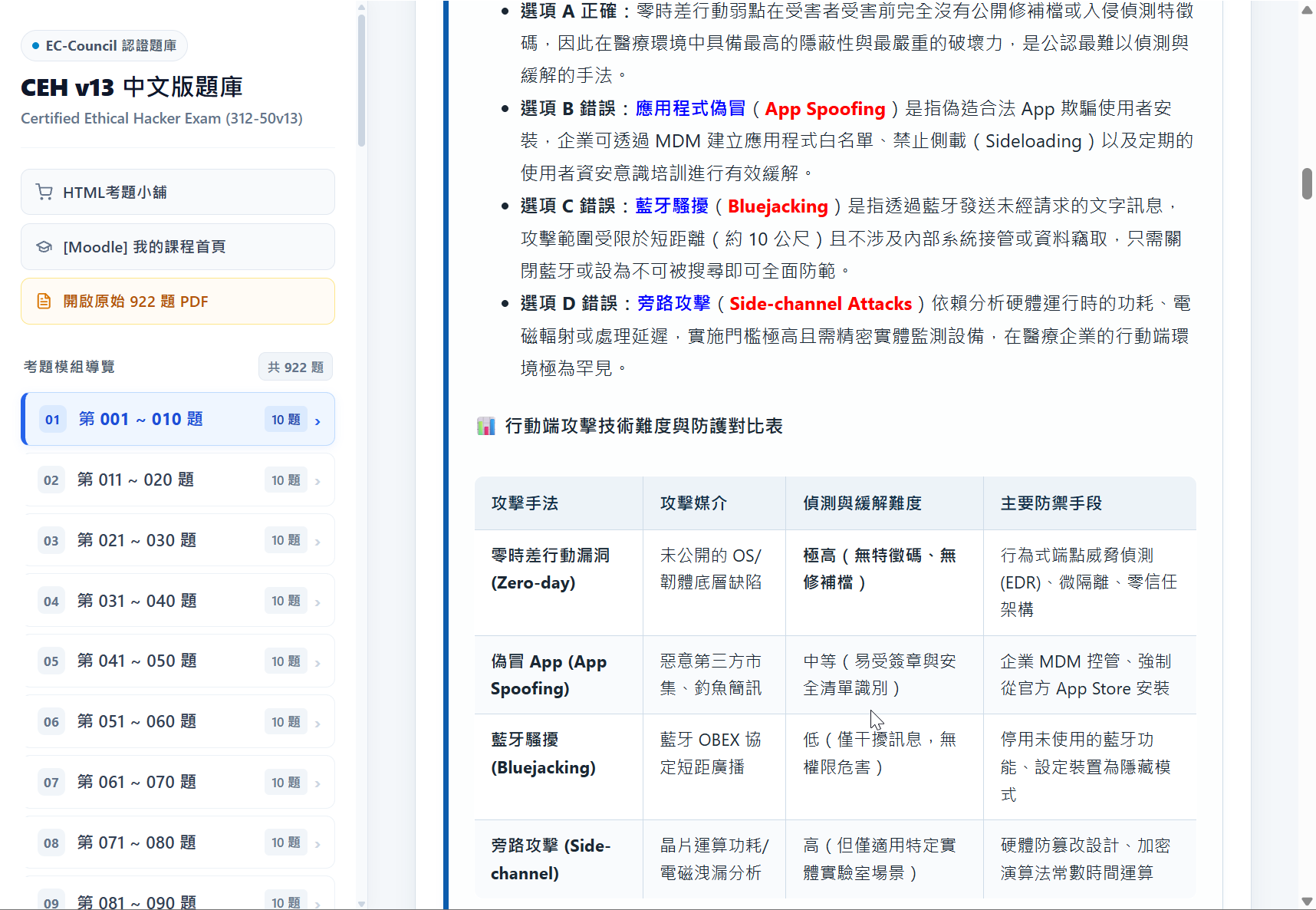This screenshot has height=910, width=1316.
Task: Click the 攻擊手法 table header
Action: (x=559, y=503)
